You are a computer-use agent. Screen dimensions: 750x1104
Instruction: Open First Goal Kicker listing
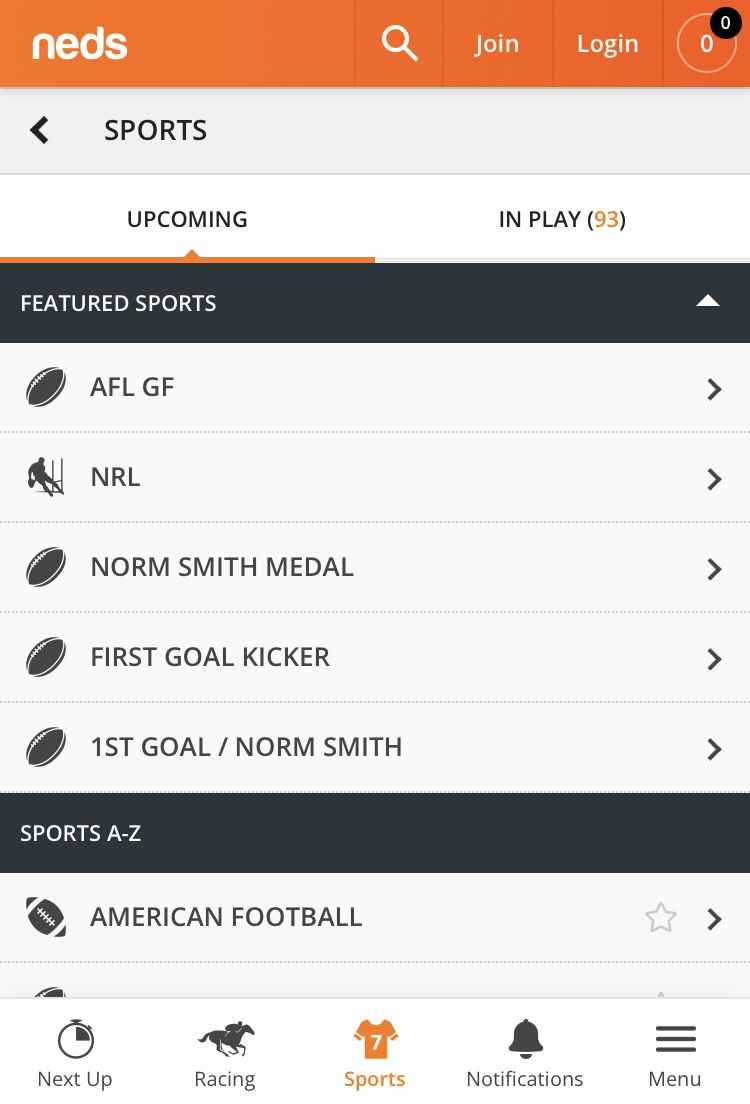click(375, 658)
